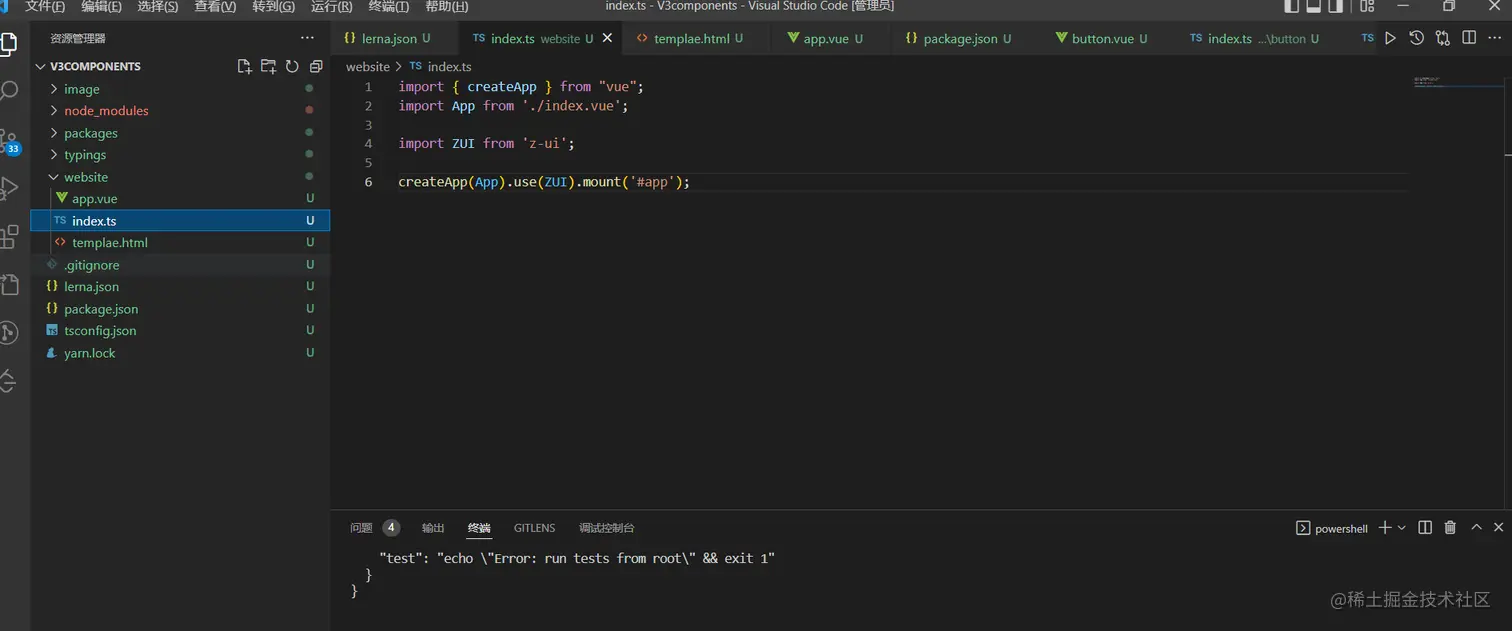Open the 查看(V) menu

pos(215,6)
